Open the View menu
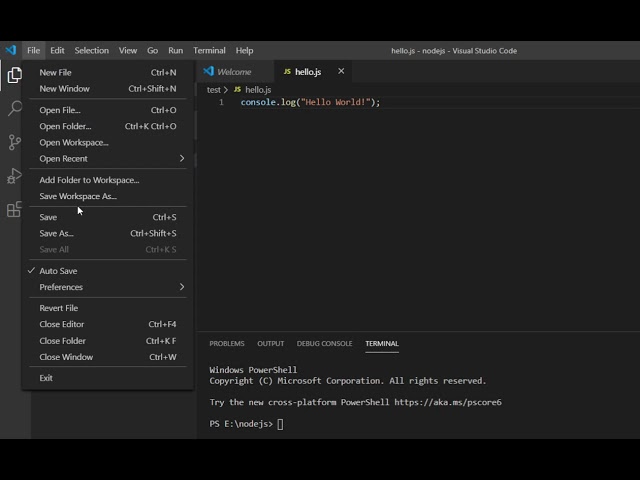640x480 pixels. pyautogui.click(x=128, y=50)
